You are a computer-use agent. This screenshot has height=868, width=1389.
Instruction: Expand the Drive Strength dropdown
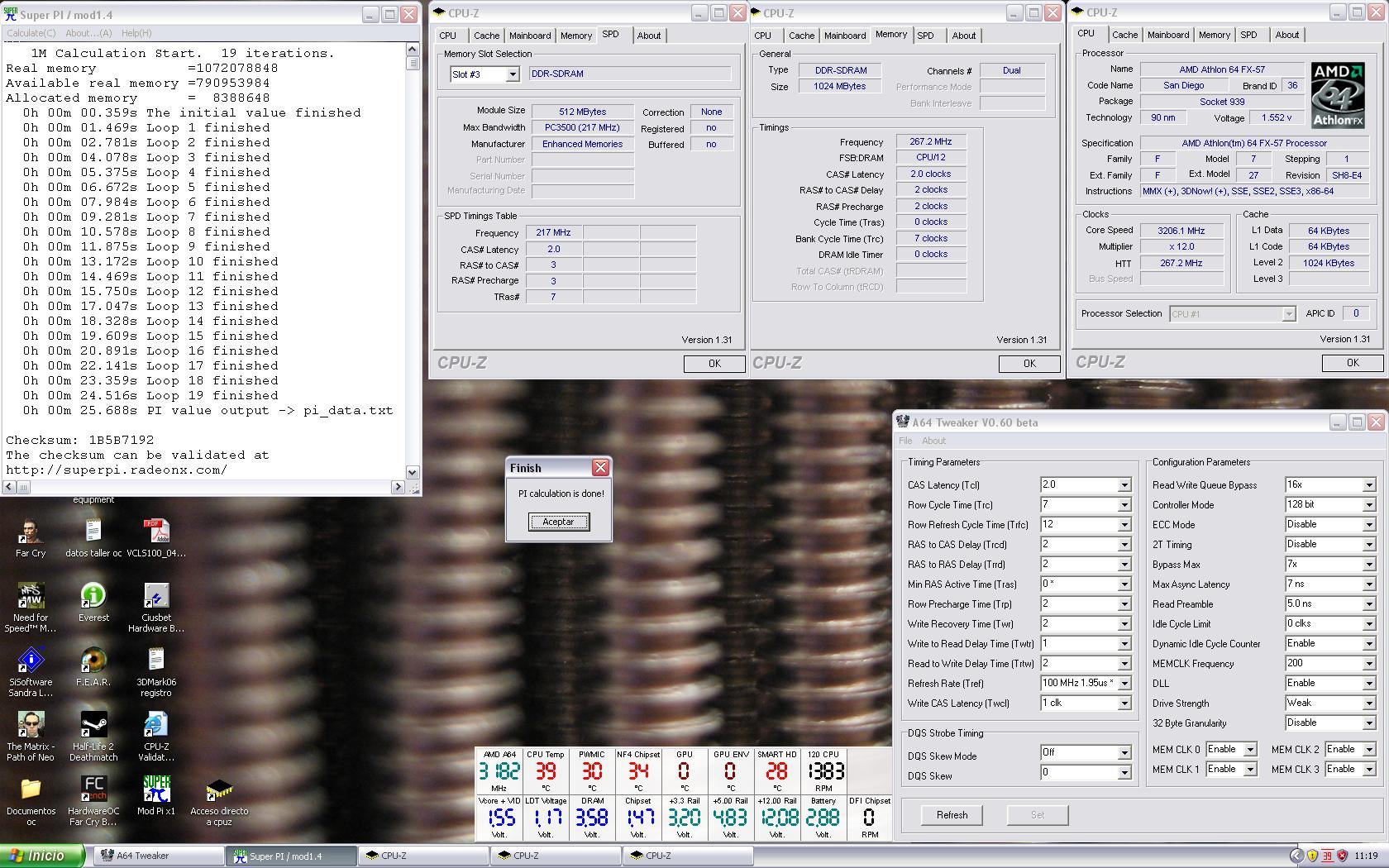click(x=1369, y=703)
